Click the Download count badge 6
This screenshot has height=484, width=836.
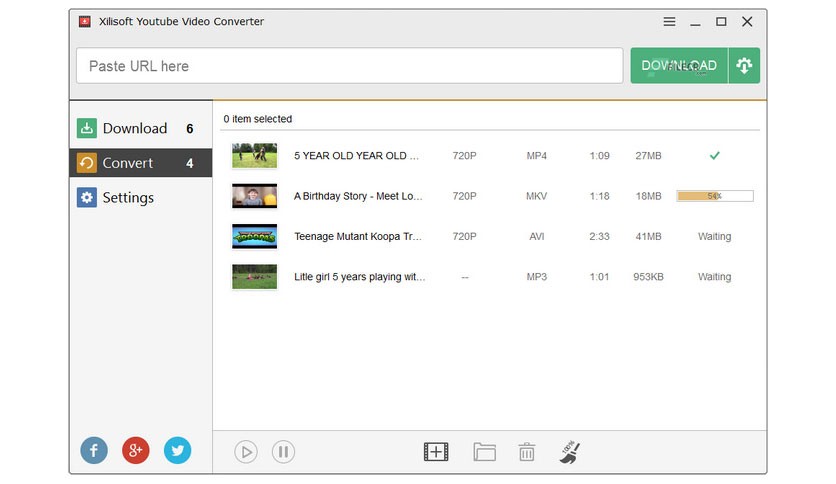point(189,128)
